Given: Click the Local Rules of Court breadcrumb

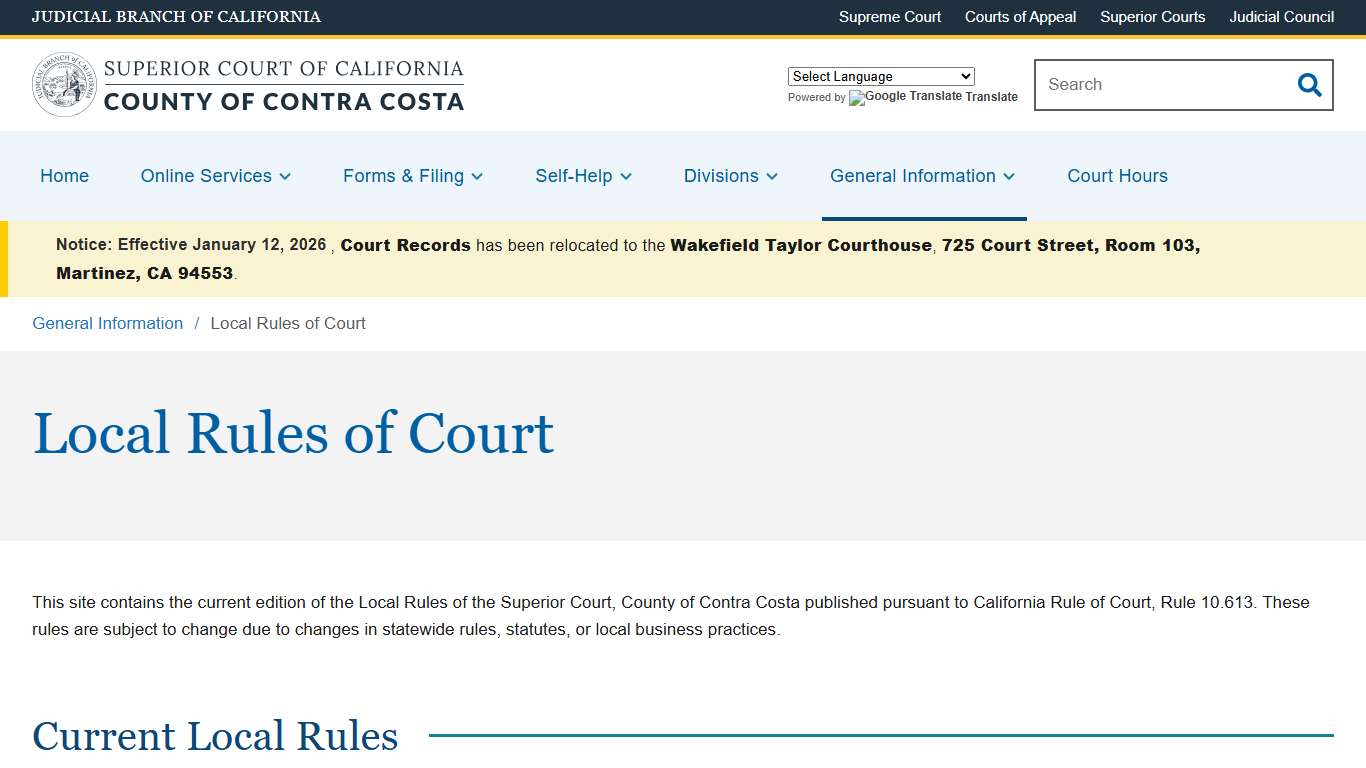Looking at the screenshot, I should click(x=288, y=323).
